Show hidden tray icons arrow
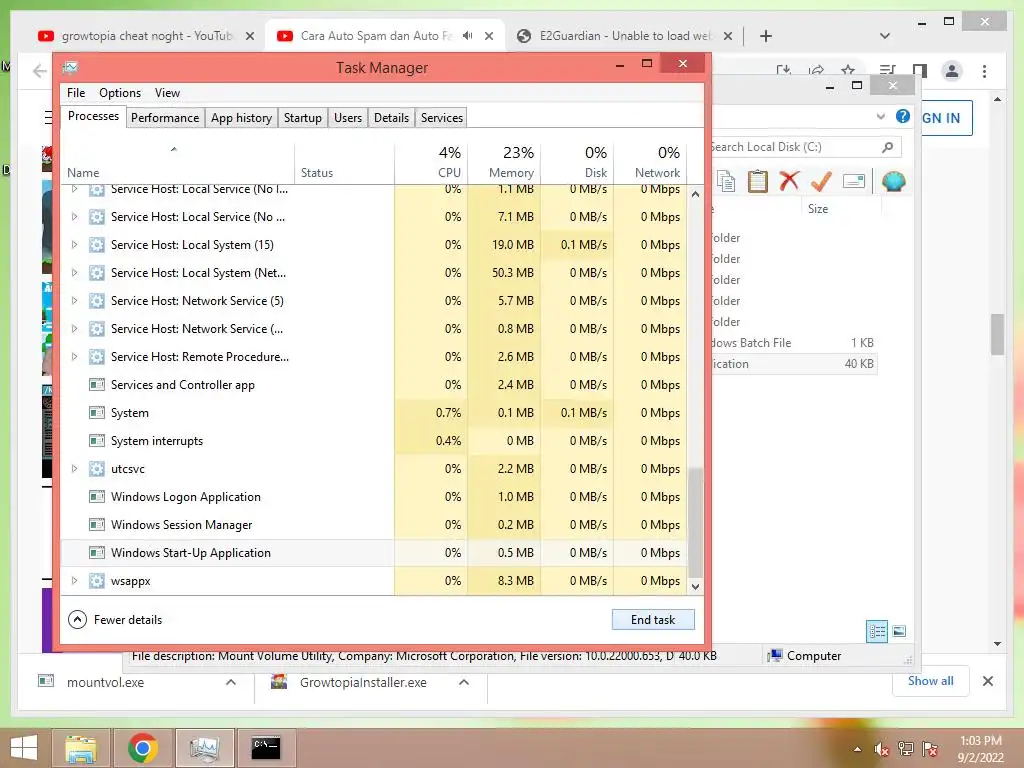 click(857, 749)
